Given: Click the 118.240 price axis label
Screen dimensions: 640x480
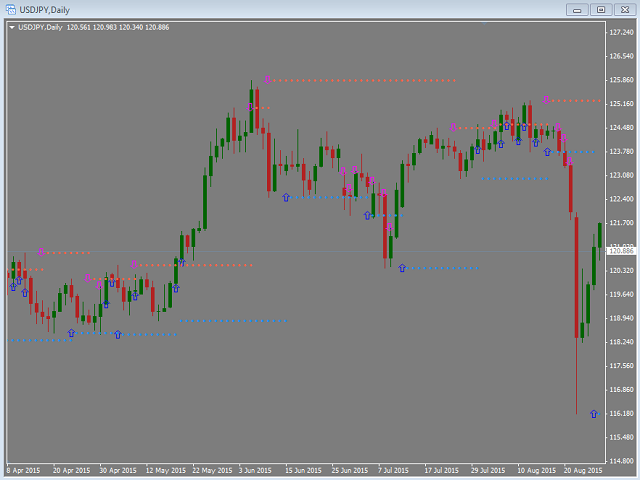Looking at the screenshot, I should [621, 342].
